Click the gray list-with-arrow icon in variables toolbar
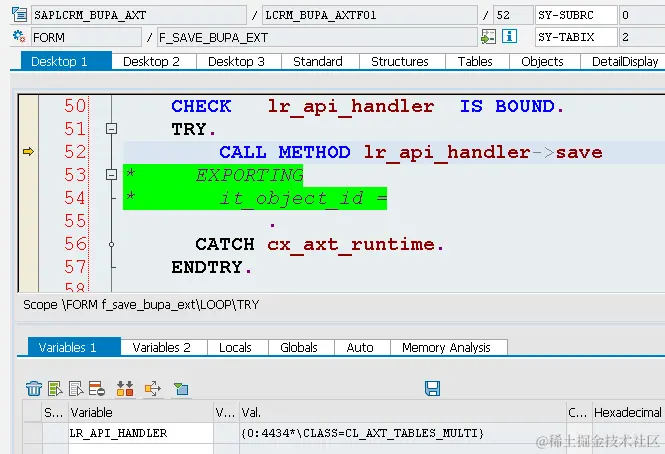 [x=76, y=388]
